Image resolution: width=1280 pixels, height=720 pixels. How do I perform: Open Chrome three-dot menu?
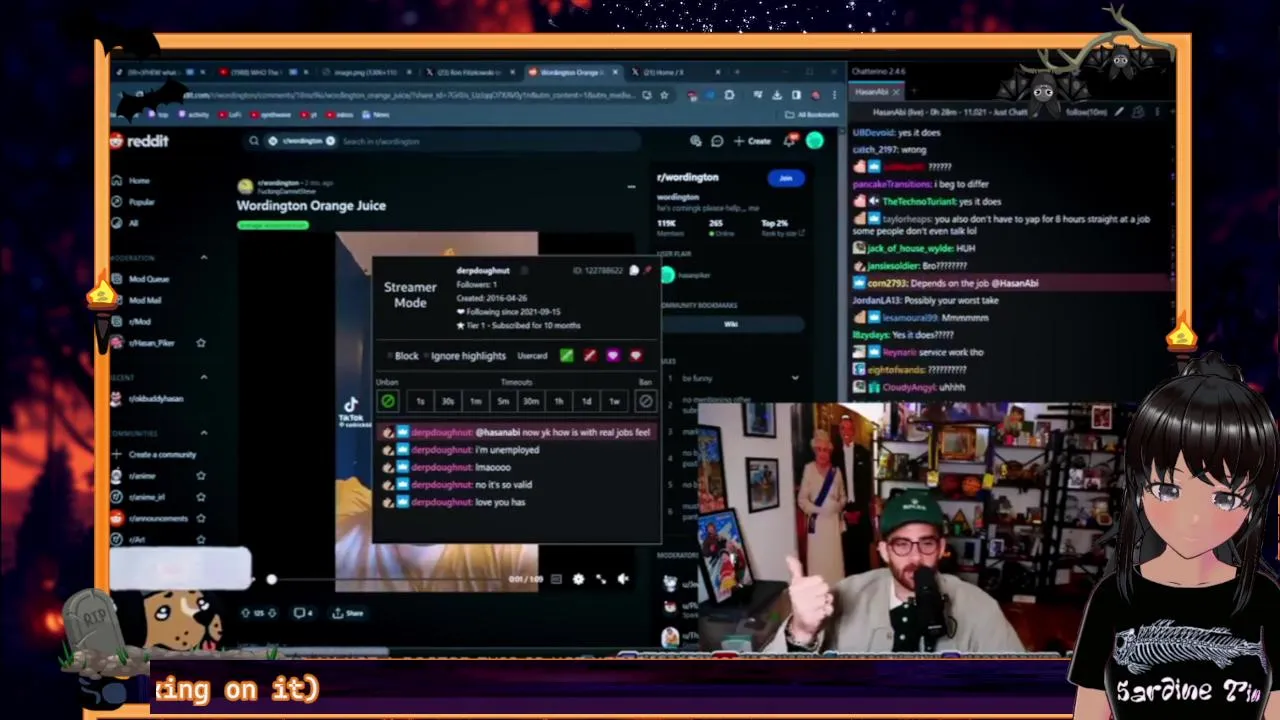[833, 95]
